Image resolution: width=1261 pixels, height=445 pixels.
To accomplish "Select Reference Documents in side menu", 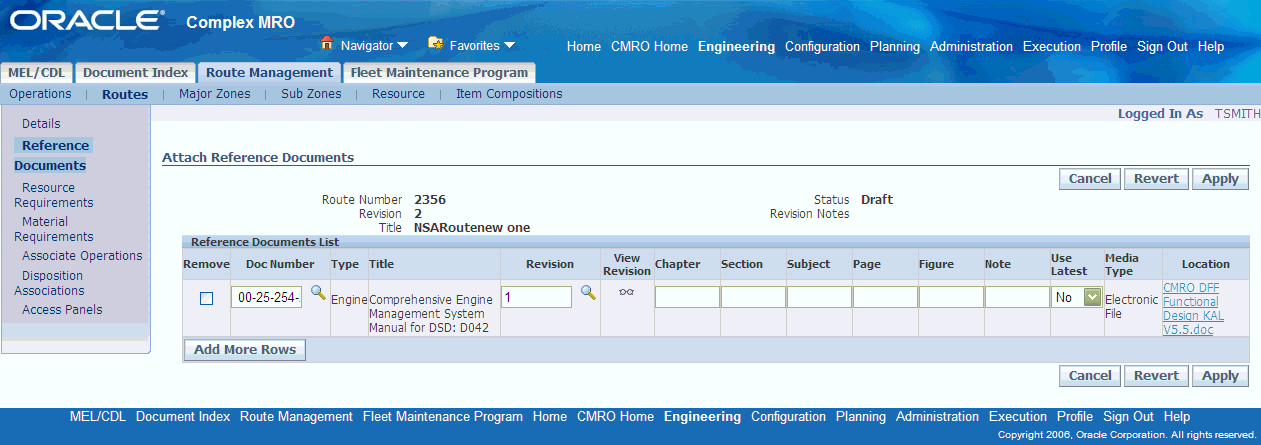I will coord(52,156).
